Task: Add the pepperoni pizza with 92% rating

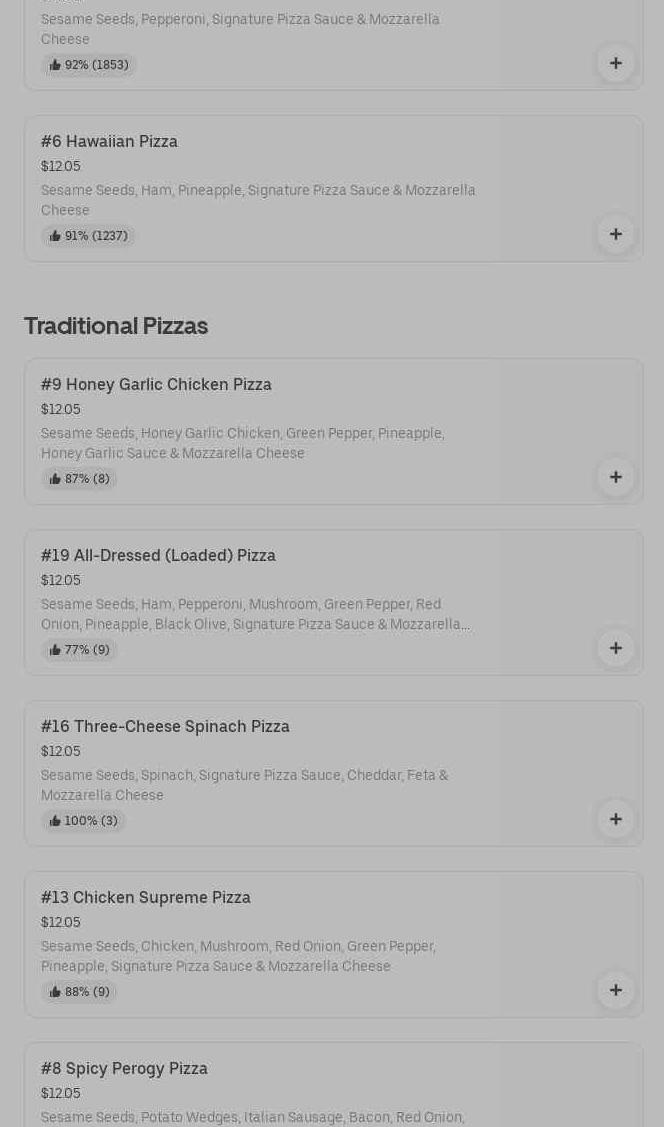Action: [x=615, y=63]
